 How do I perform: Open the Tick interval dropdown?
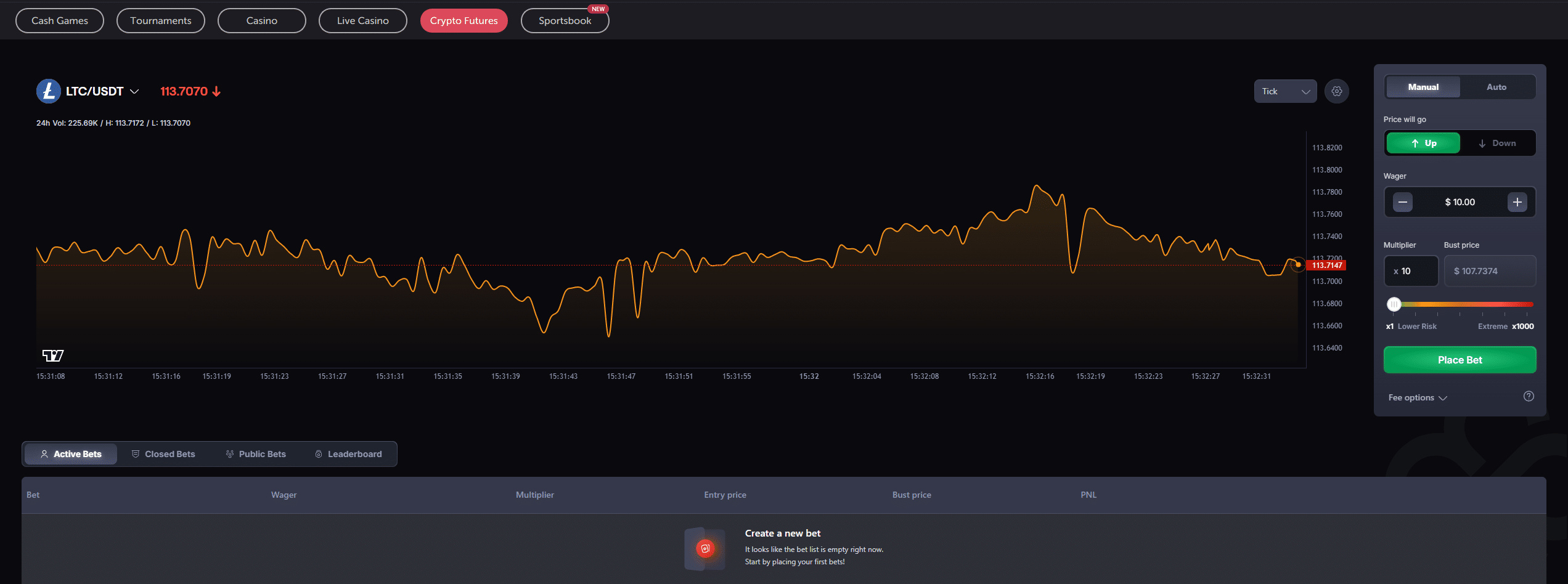(x=1285, y=91)
